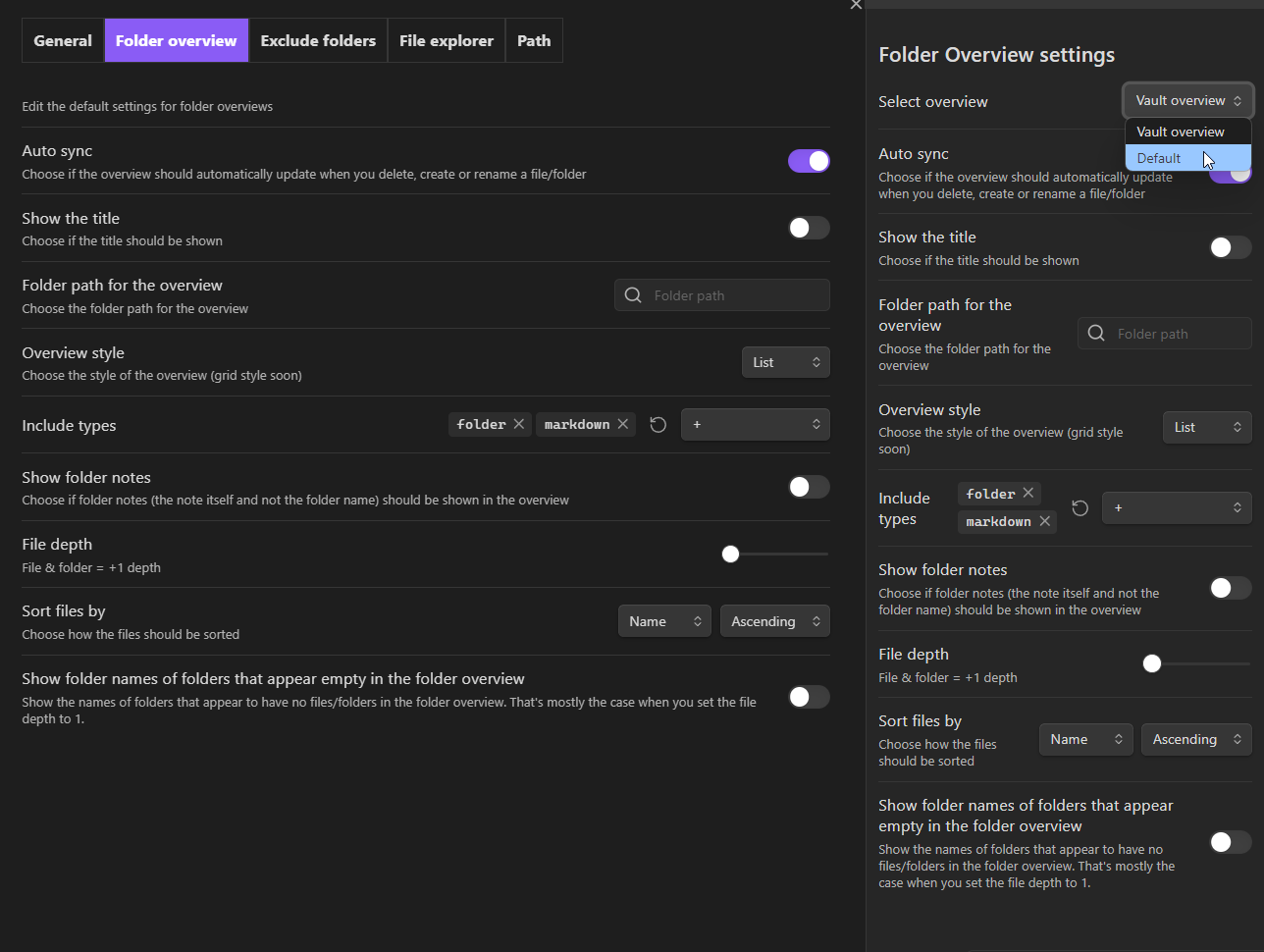The width and height of the screenshot is (1264, 952).
Task: Open the Exclude folders tab
Action: pyautogui.click(x=318, y=40)
